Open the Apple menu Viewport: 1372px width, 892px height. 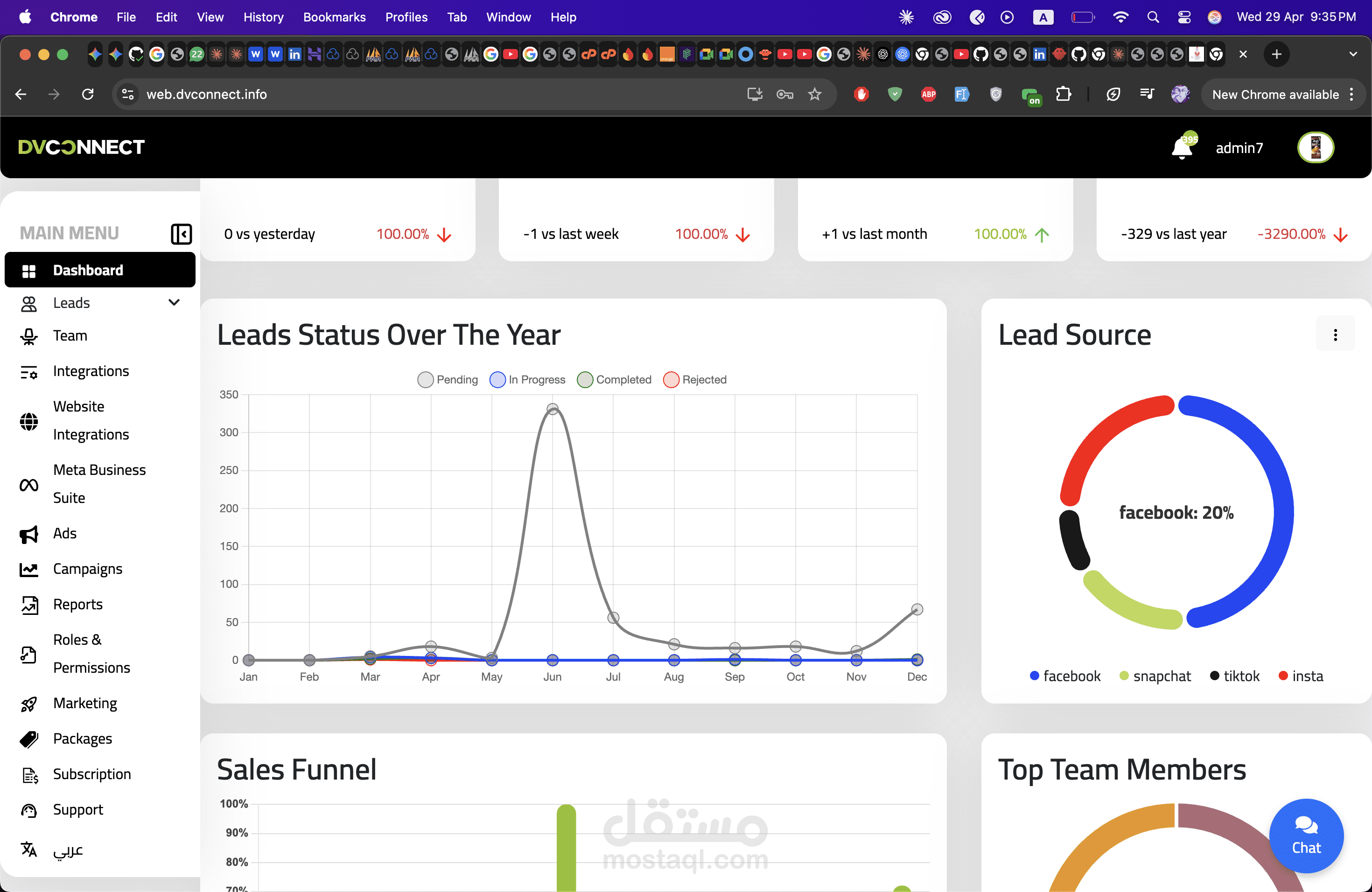click(x=25, y=17)
